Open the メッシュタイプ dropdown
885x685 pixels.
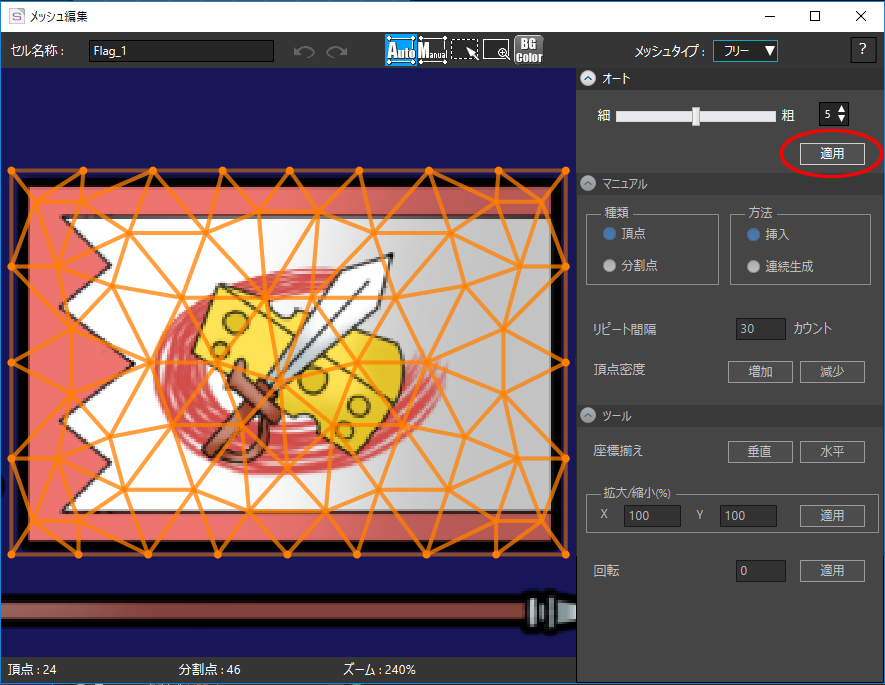click(745, 51)
